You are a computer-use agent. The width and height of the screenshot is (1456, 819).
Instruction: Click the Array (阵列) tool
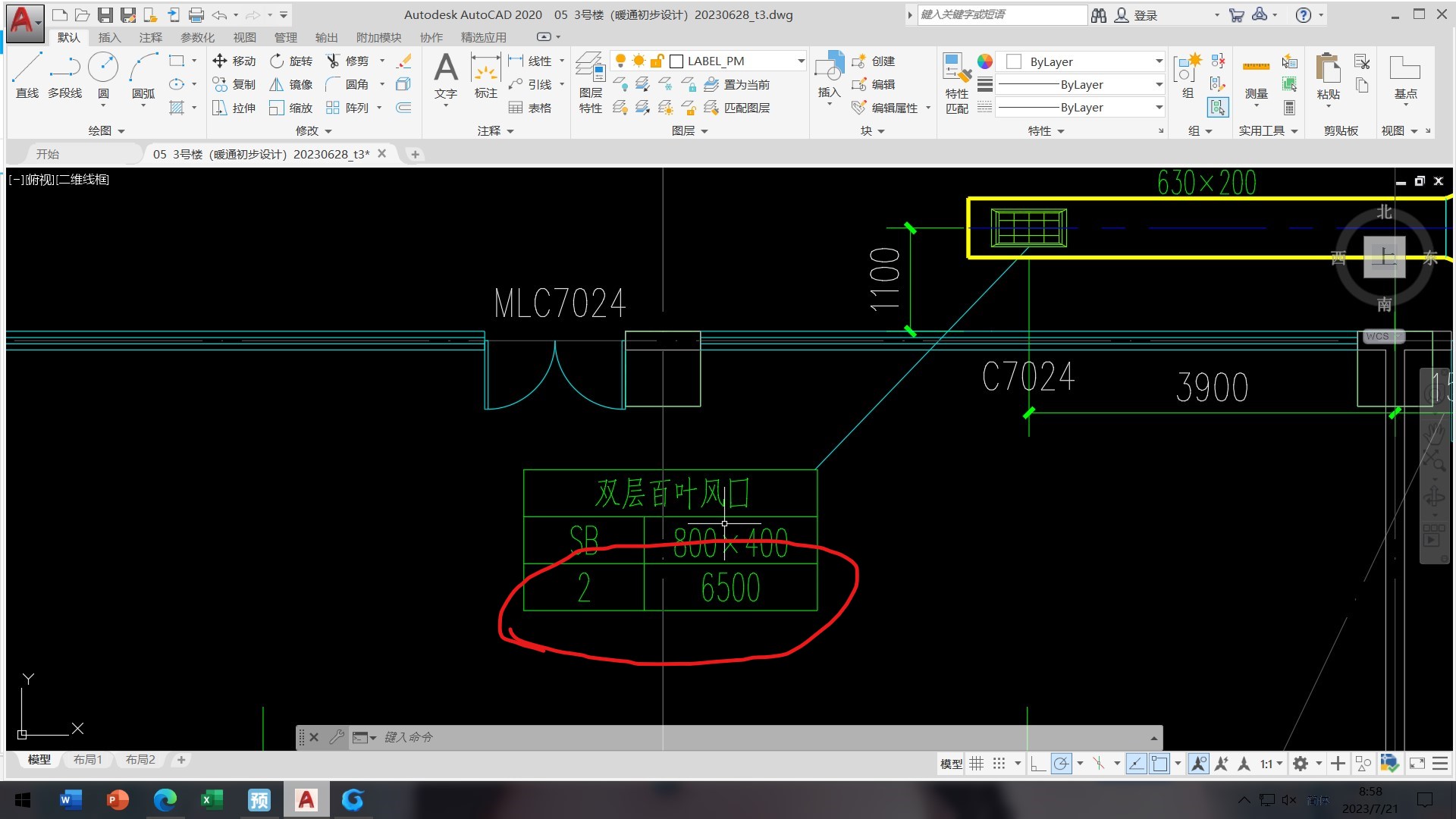[x=348, y=108]
